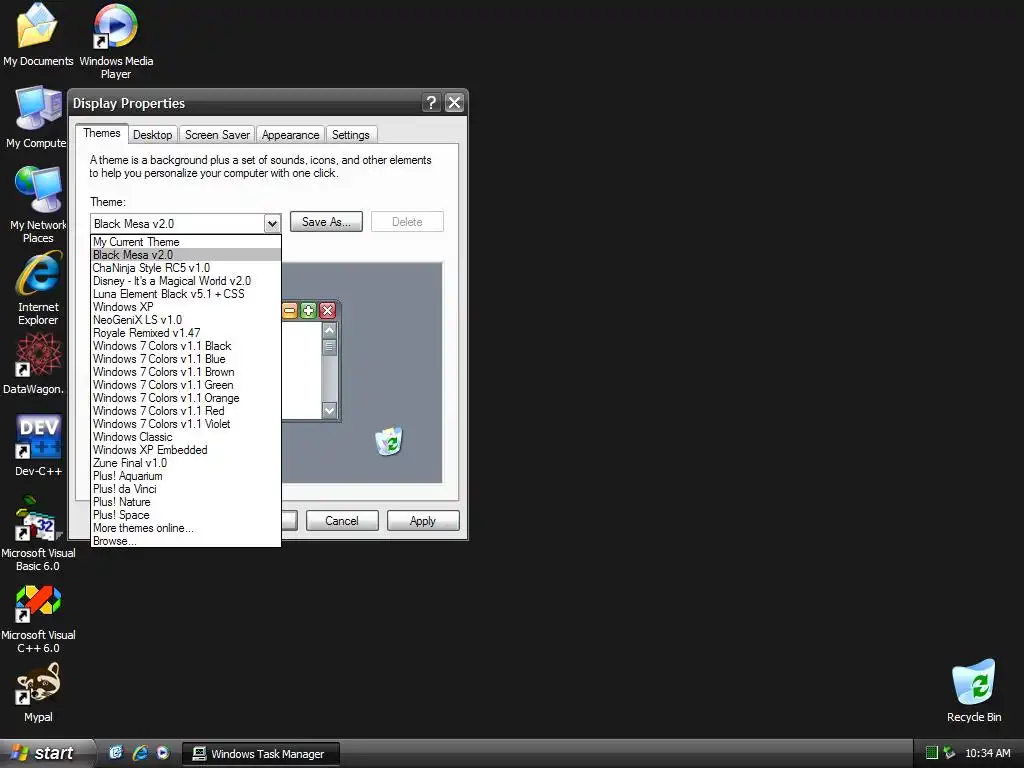Choose Windows 7 Colors v1.1 Red
This screenshot has height=768, width=1024.
(185, 411)
